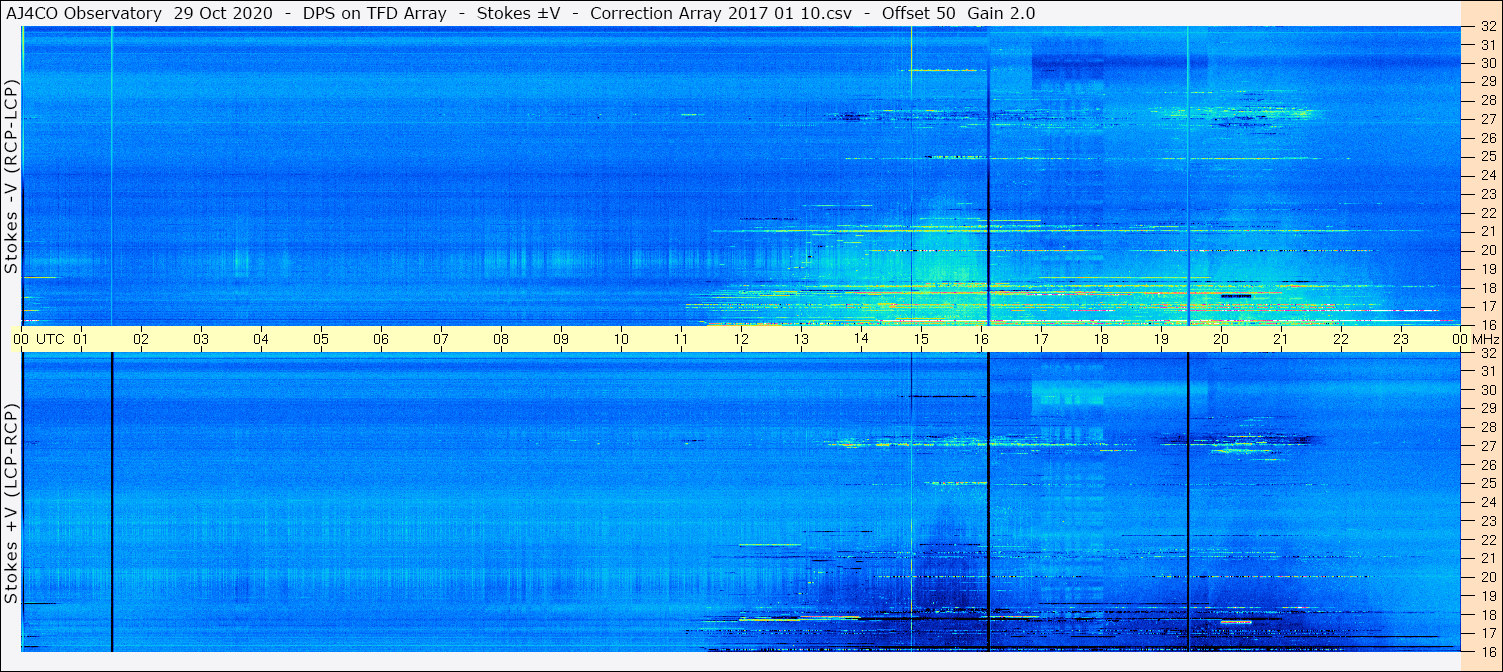This screenshot has height=672, width=1503.
Task: Select the 16 hour tick on time axis
Action: (981, 339)
